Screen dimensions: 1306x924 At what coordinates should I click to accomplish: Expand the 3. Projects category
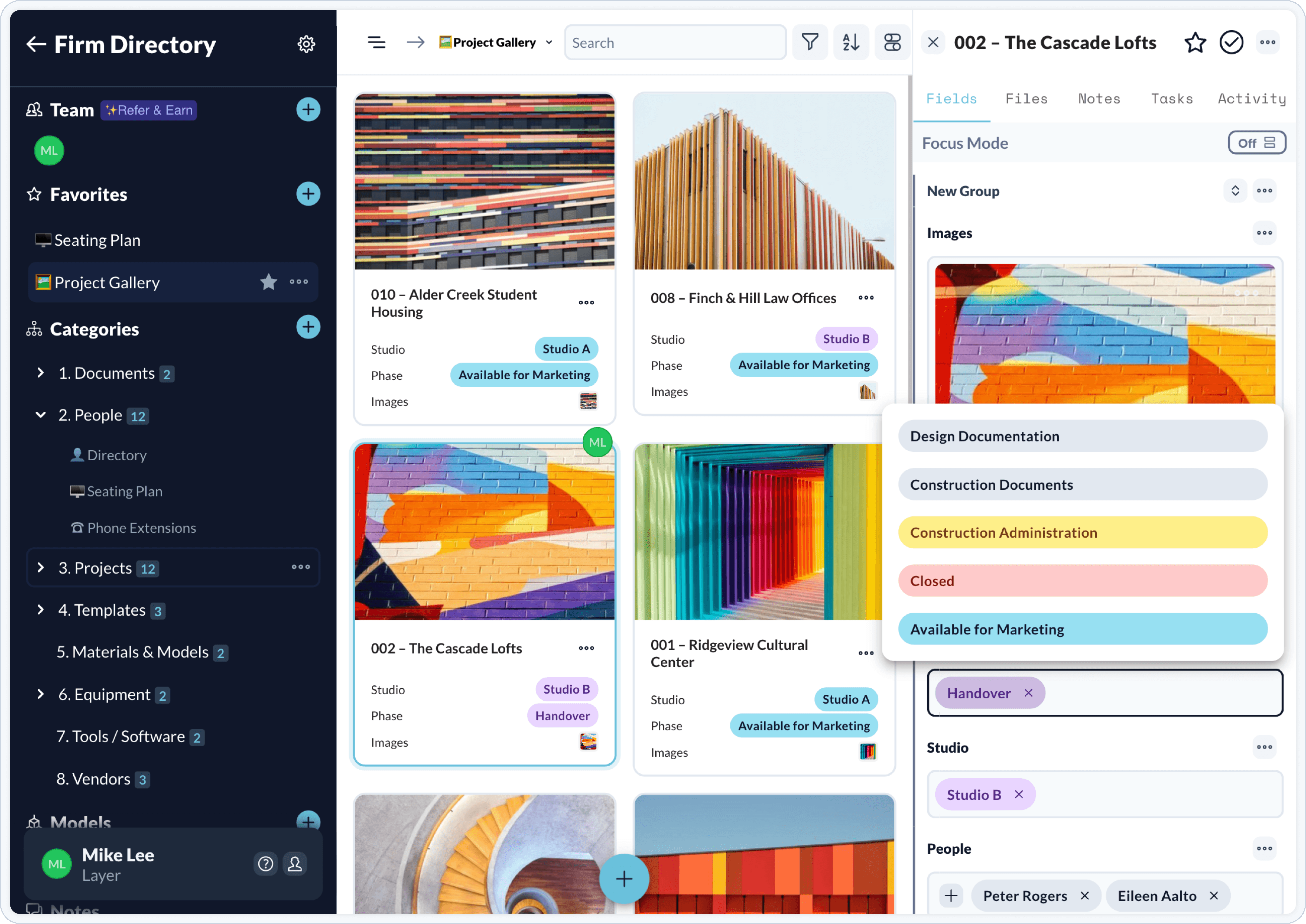[41, 567]
